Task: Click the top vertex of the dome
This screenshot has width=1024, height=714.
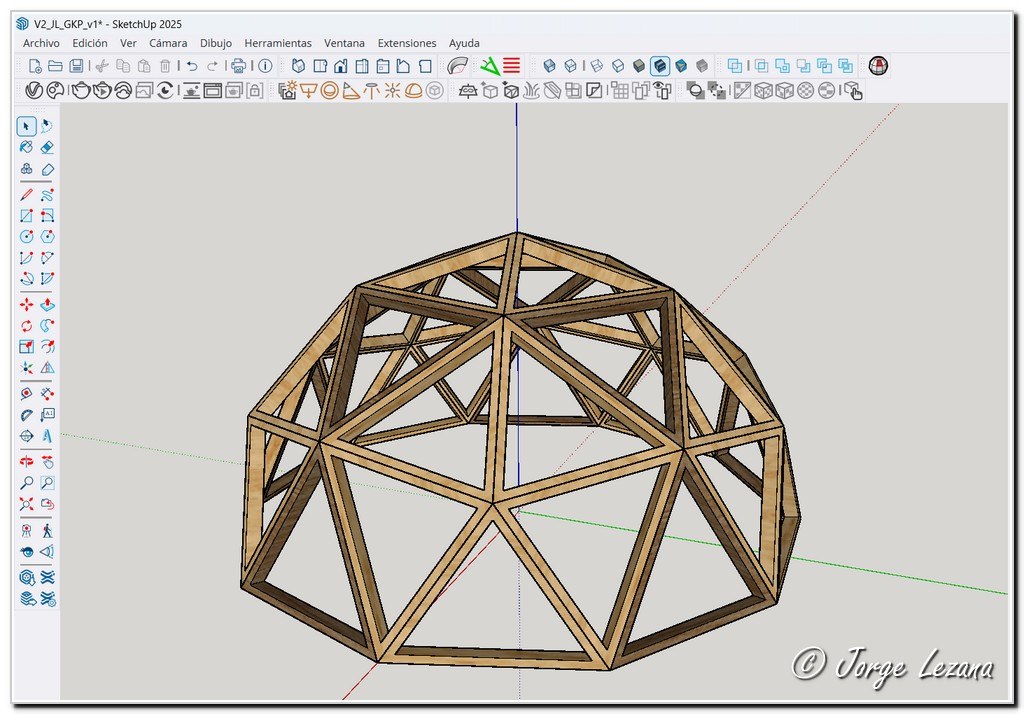Action: click(517, 234)
